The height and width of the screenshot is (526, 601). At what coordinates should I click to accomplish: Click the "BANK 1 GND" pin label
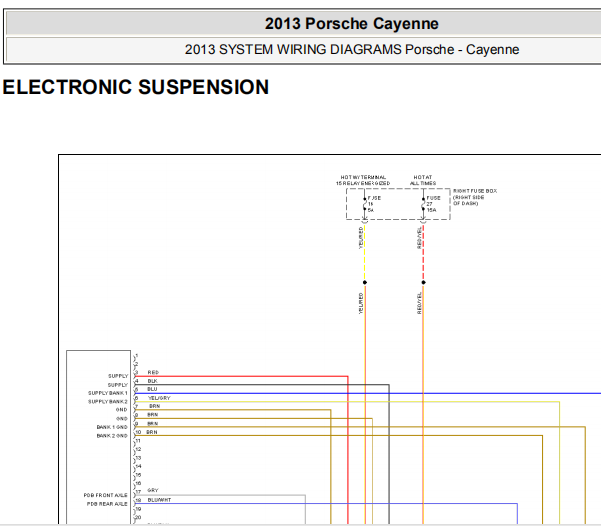point(112,427)
